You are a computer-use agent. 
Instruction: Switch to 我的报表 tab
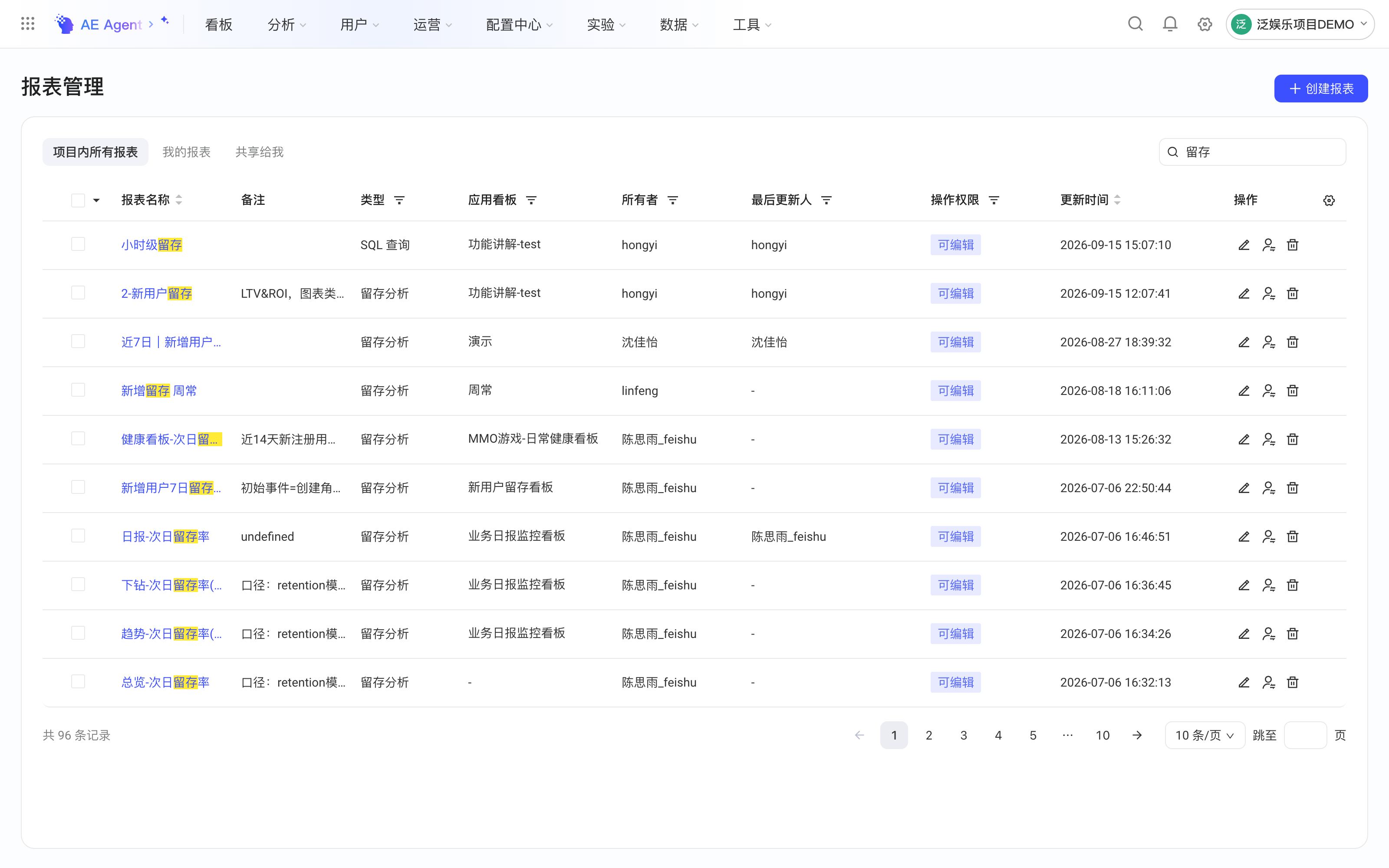coord(187,152)
